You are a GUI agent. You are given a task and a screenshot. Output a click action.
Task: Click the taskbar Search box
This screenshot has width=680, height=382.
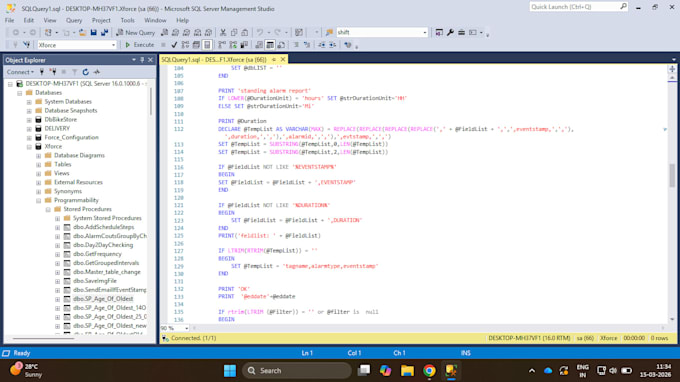[297, 371]
